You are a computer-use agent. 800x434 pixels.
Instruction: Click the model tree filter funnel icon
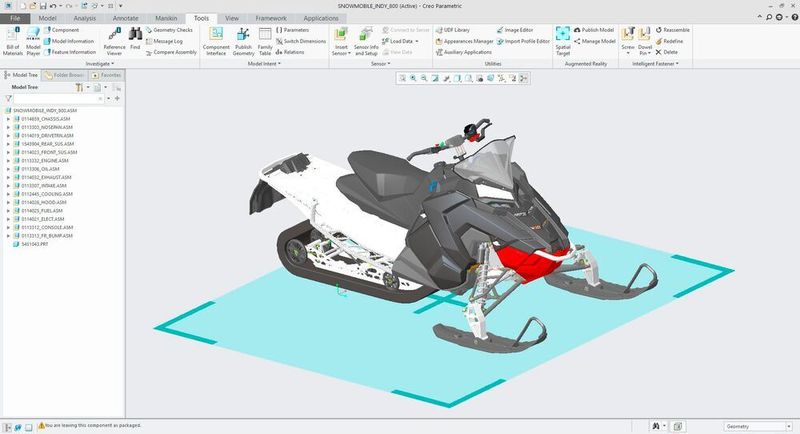click(x=8, y=98)
